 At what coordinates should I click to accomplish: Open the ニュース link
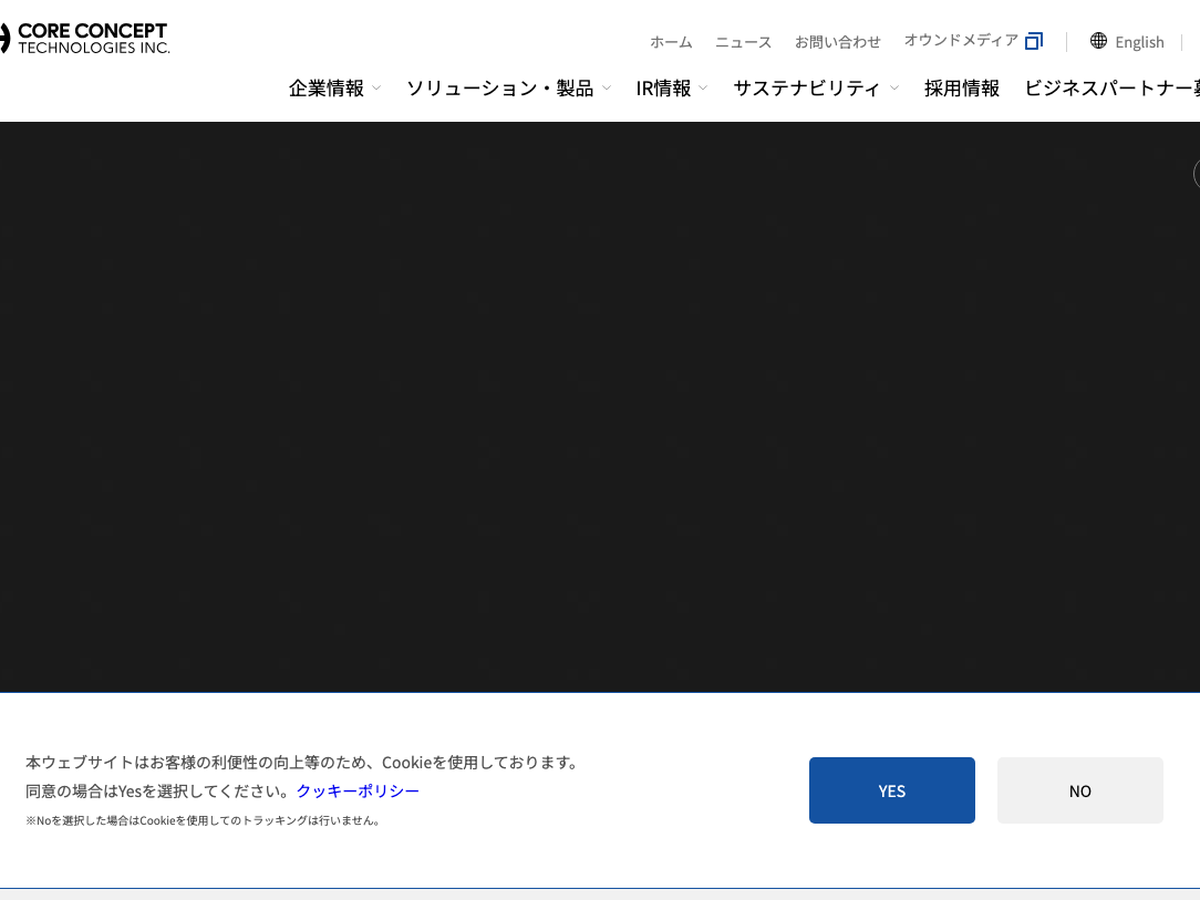[x=743, y=42]
